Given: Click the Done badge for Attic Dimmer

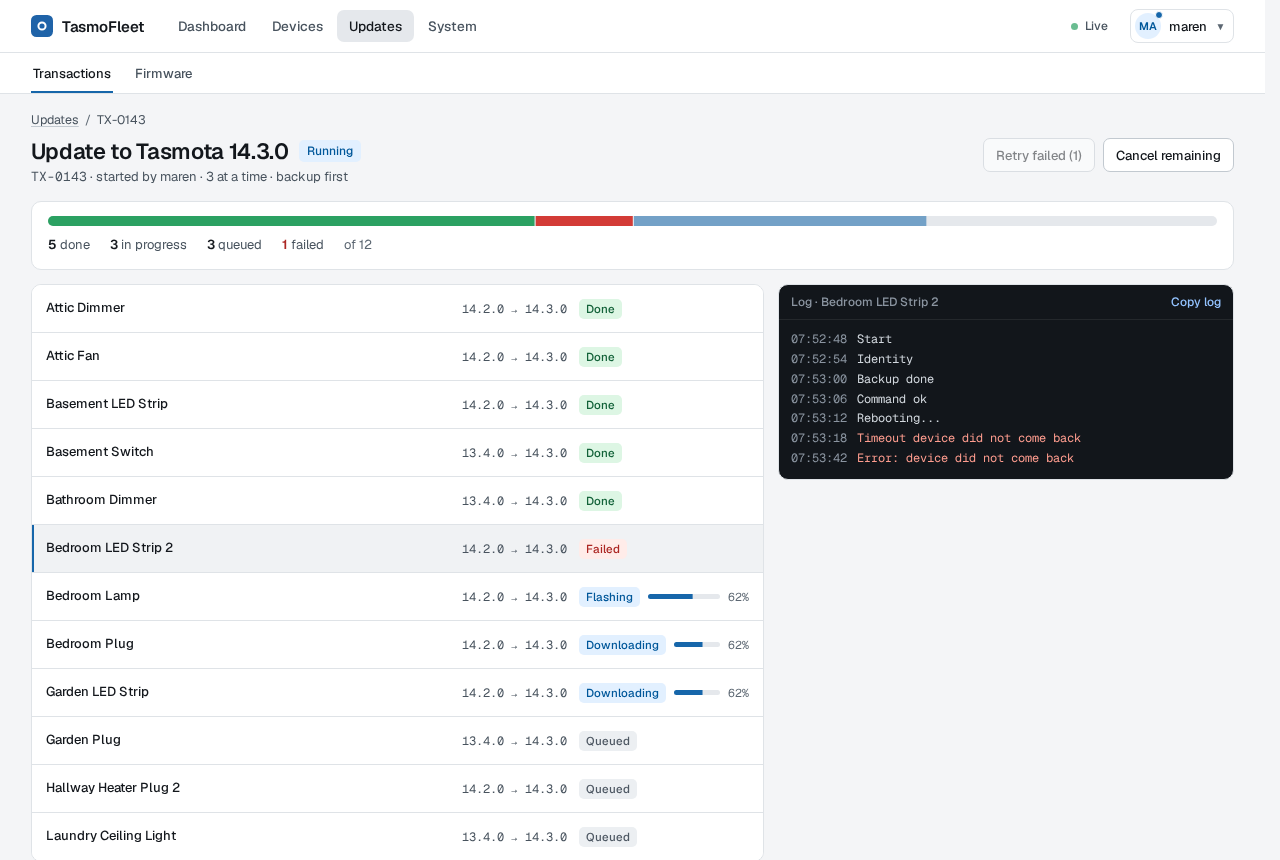Looking at the screenshot, I should tap(600, 309).
